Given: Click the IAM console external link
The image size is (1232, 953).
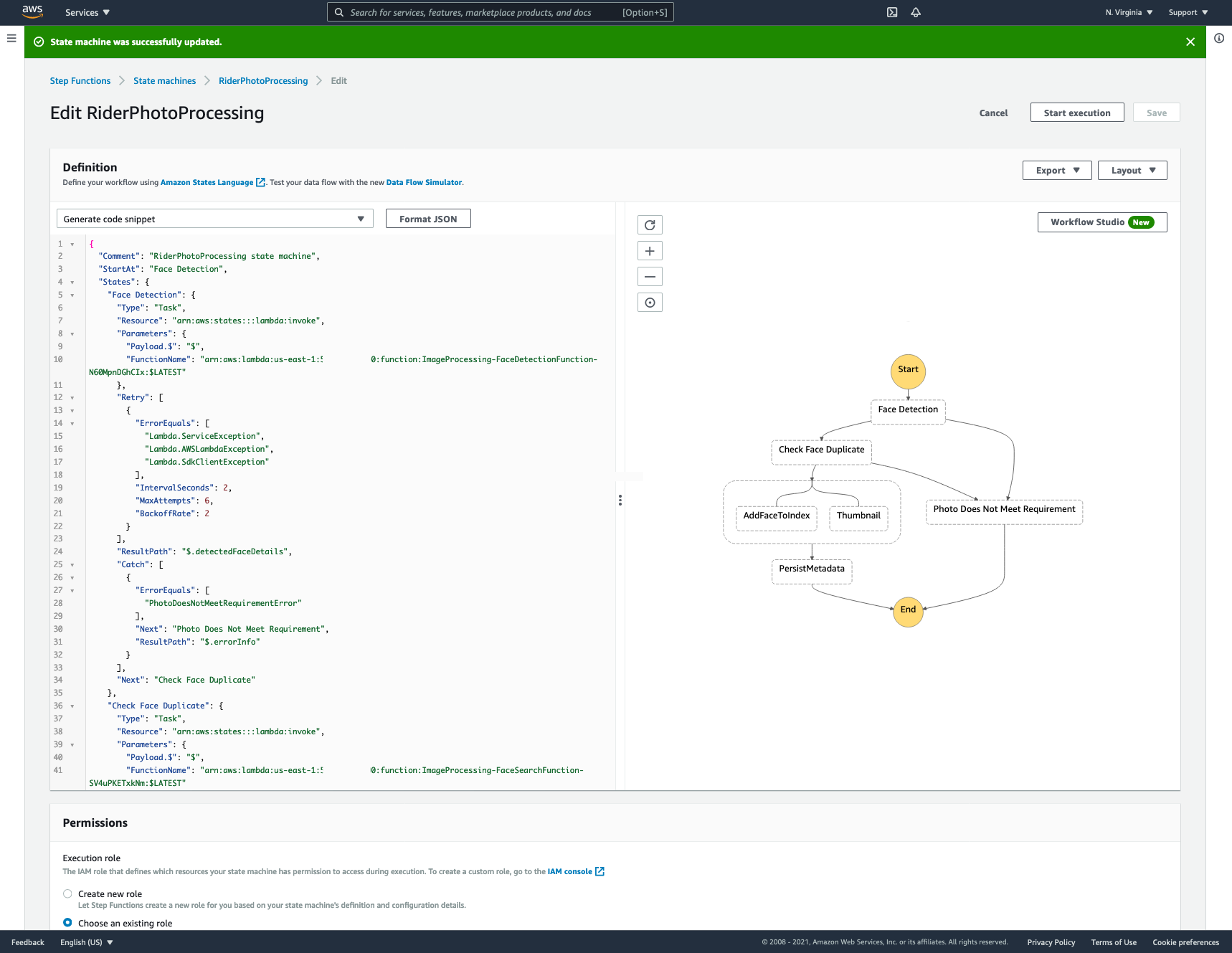Looking at the screenshot, I should [x=576, y=871].
